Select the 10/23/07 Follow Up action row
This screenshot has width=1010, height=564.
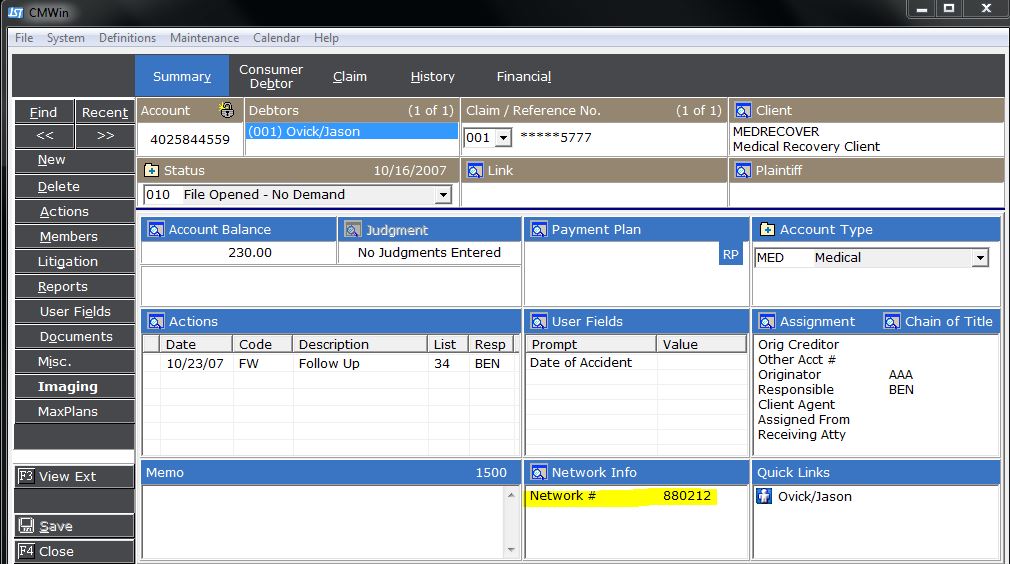point(330,363)
